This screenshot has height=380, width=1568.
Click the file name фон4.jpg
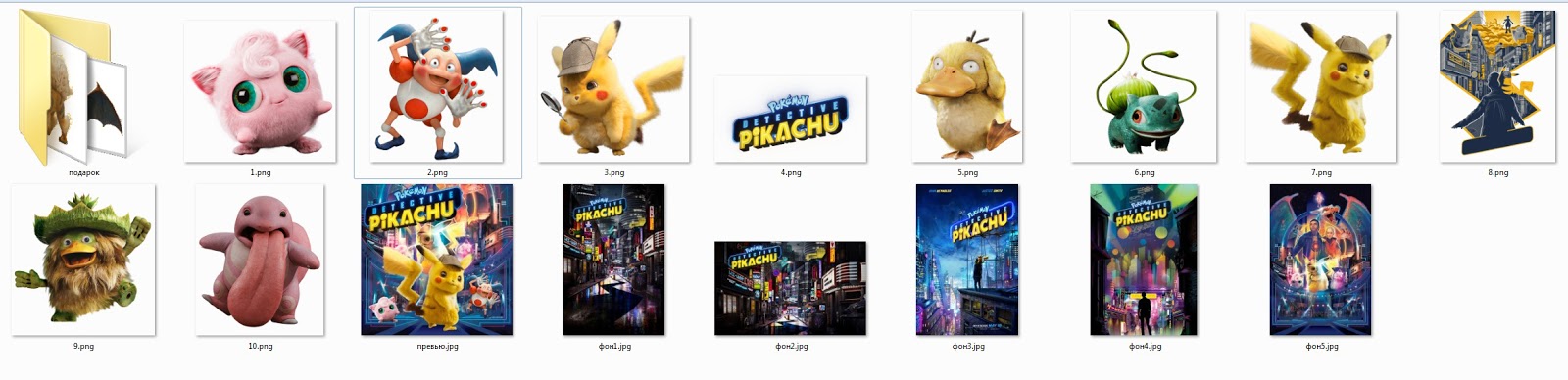coord(1145,346)
